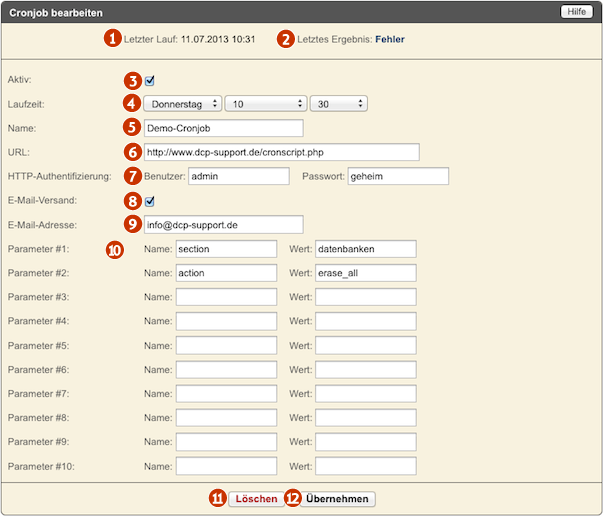The height and width of the screenshot is (517, 604).
Task: Click the Letztes Ergebnis label text
Action: [335, 39]
